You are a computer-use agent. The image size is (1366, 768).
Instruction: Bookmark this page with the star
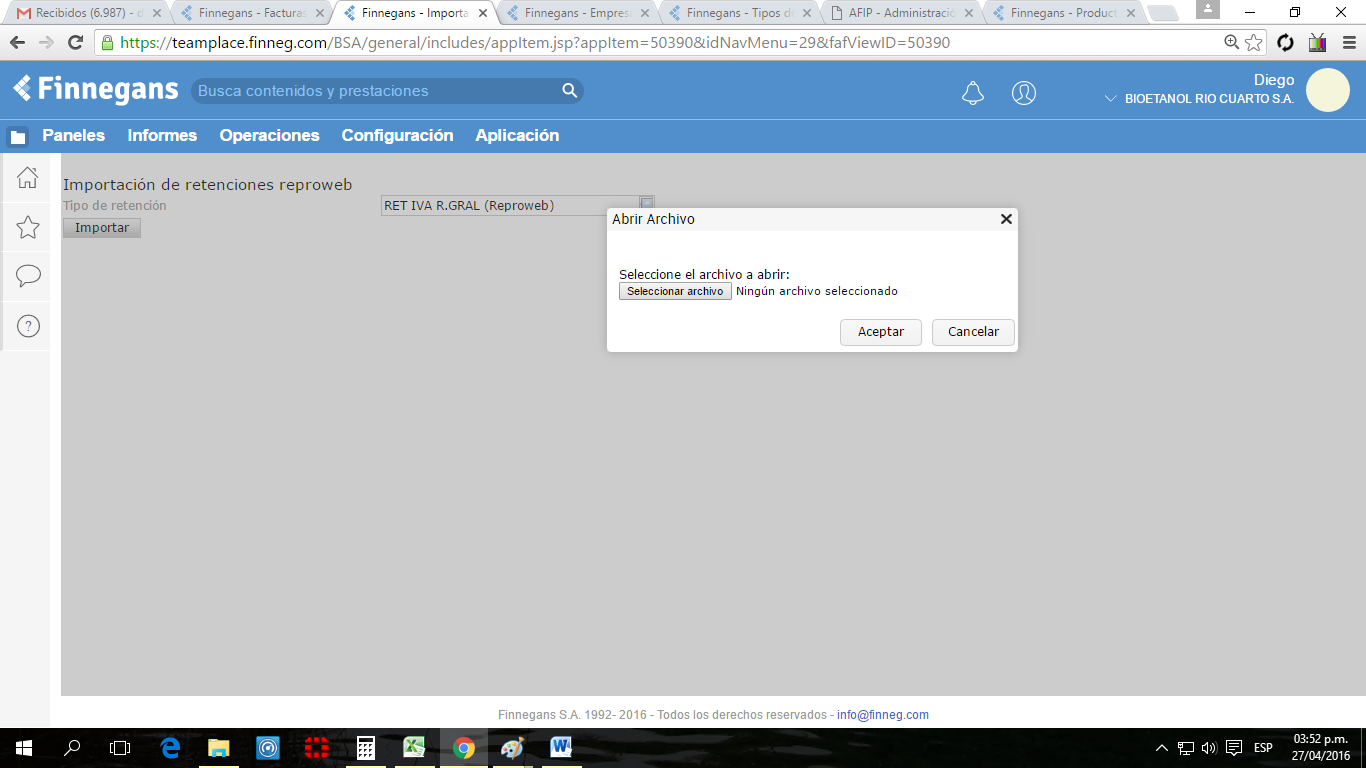coord(1254,43)
